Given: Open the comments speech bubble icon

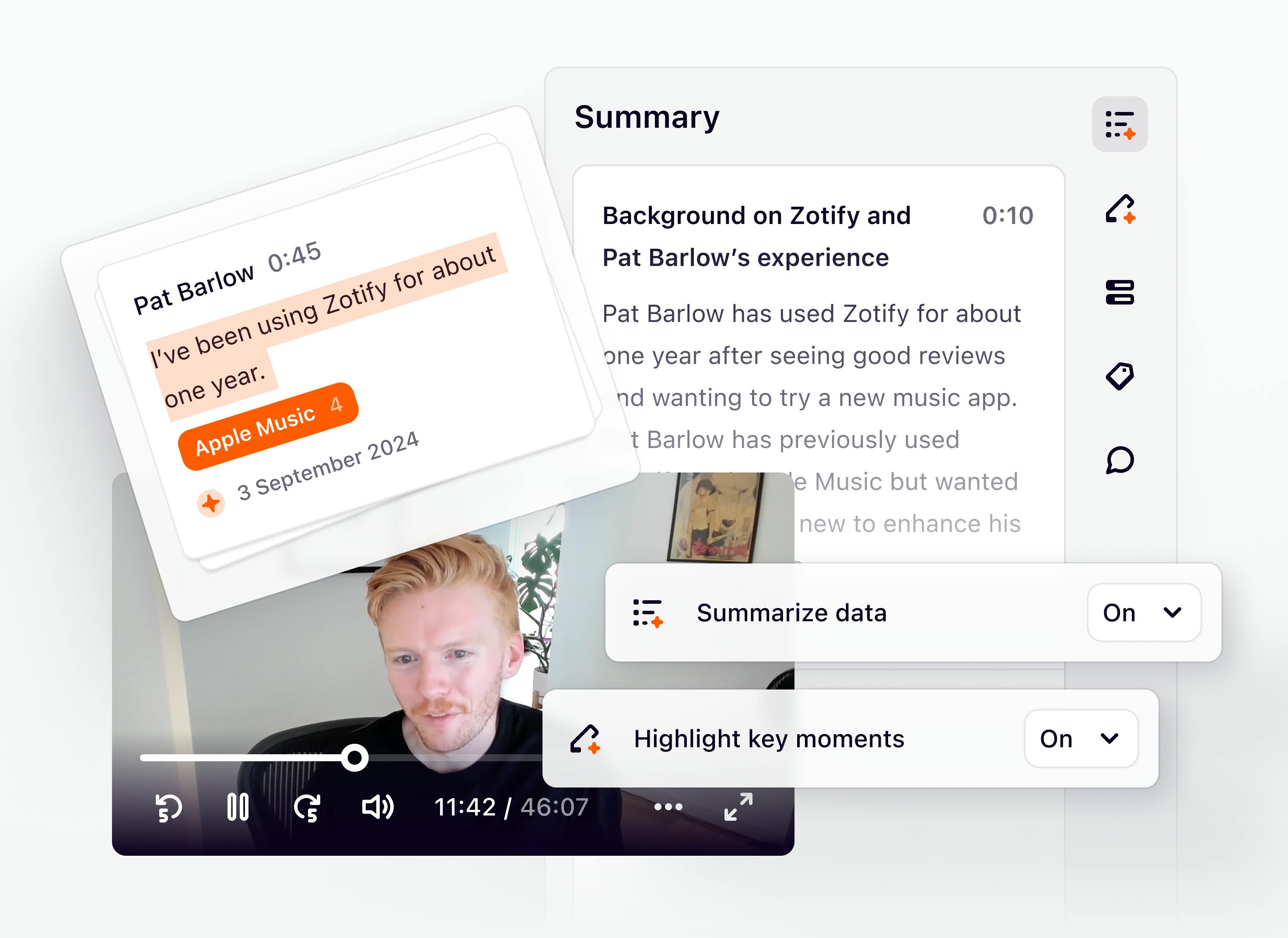Looking at the screenshot, I should pyautogui.click(x=1119, y=460).
